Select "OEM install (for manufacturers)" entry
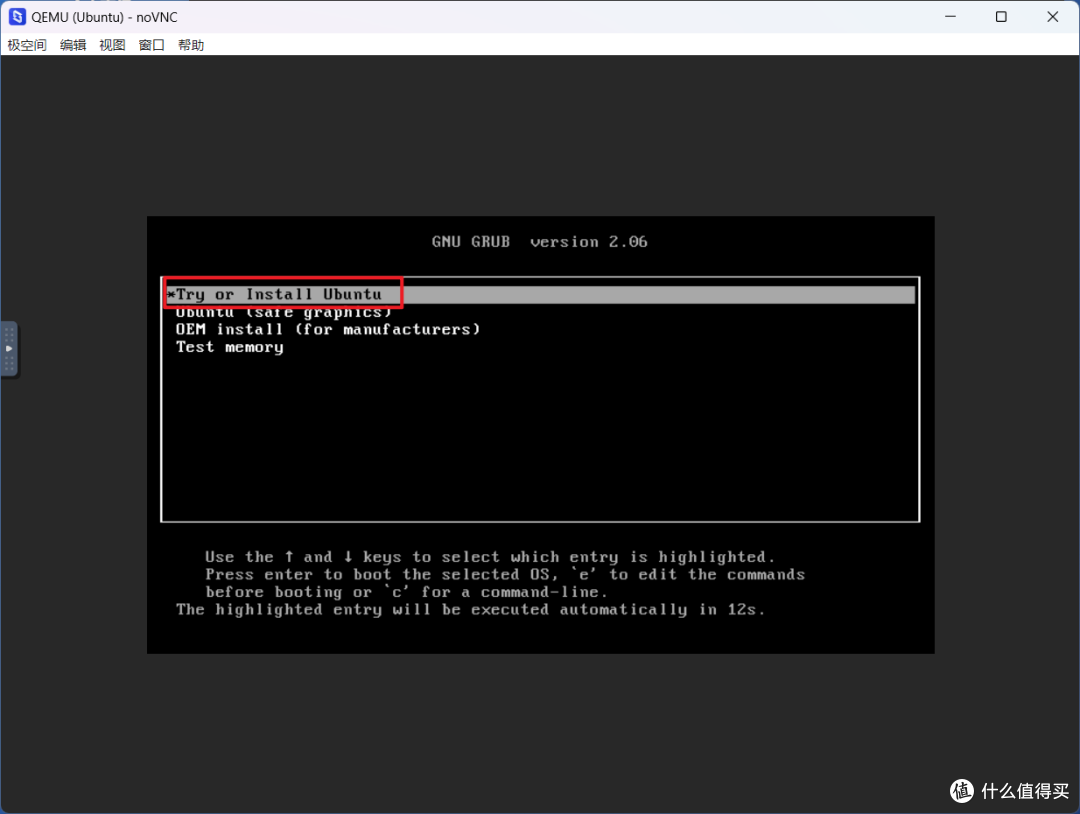Viewport: 1080px width, 814px height. tap(328, 329)
